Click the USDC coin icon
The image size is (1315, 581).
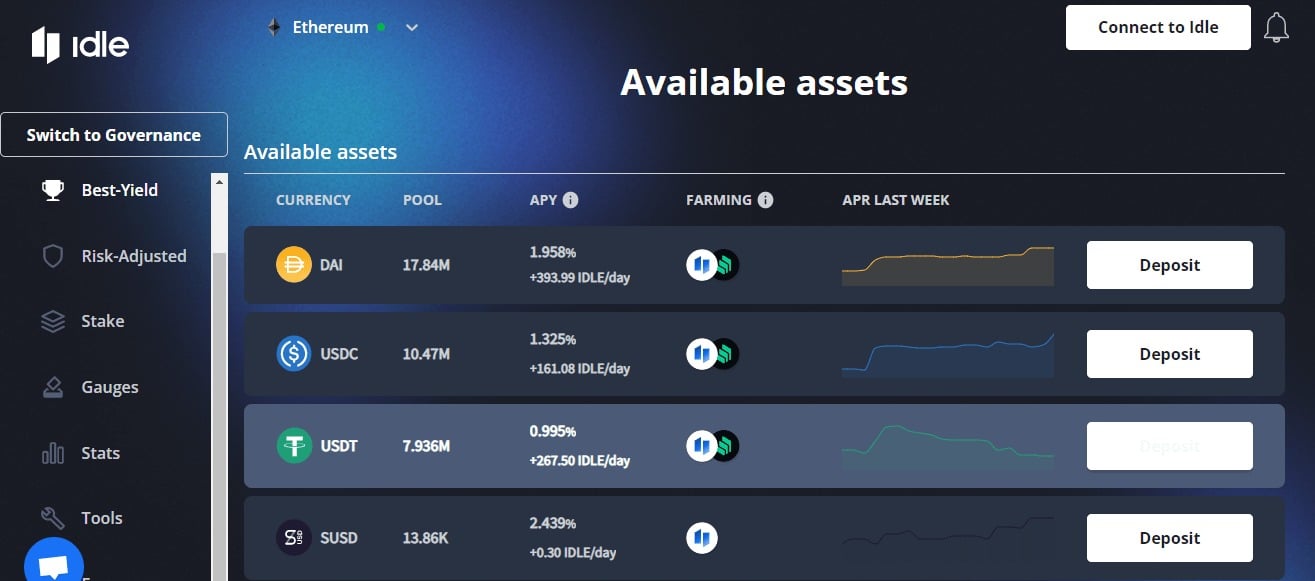pyautogui.click(x=294, y=354)
